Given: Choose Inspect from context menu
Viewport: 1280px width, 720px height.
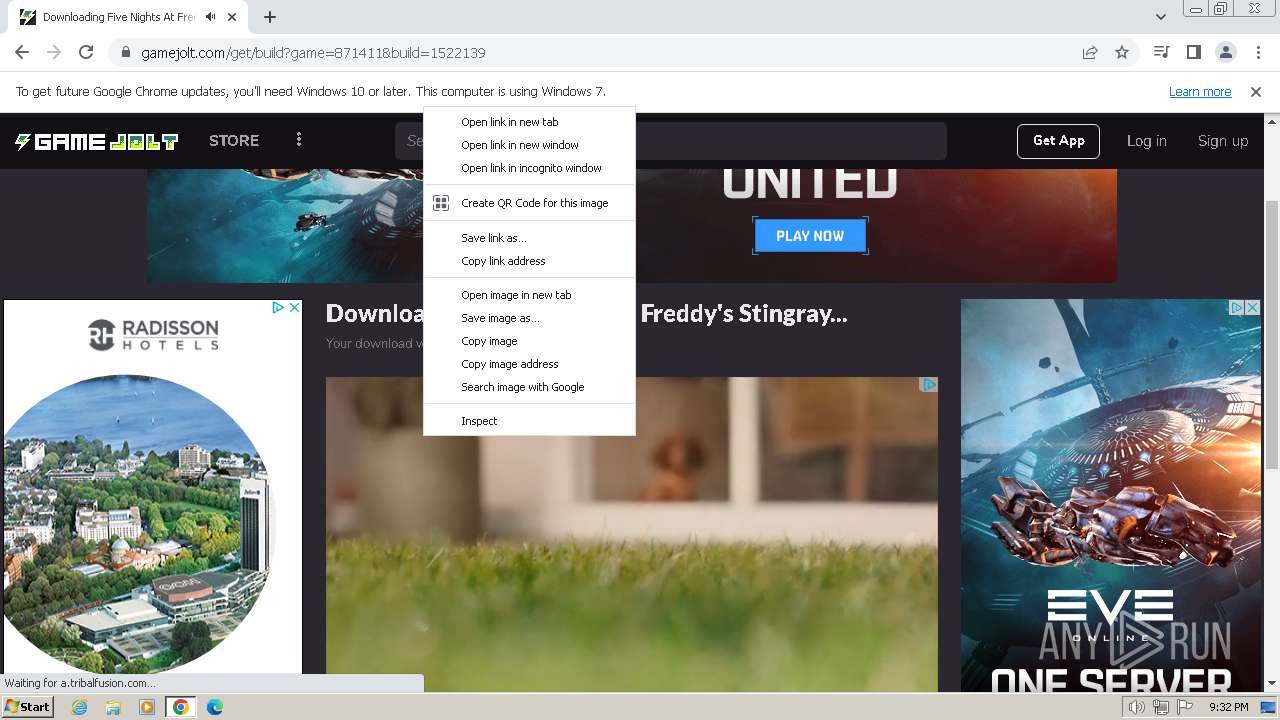Looking at the screenshot, I should tap(529, 421).
